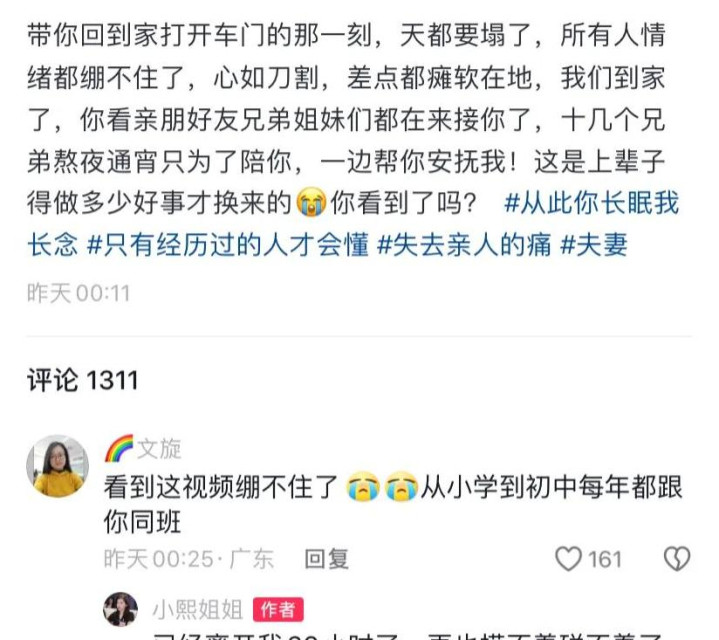
Task: Open 小熙姐姐's avatar picture
Action: pos(121,609)
